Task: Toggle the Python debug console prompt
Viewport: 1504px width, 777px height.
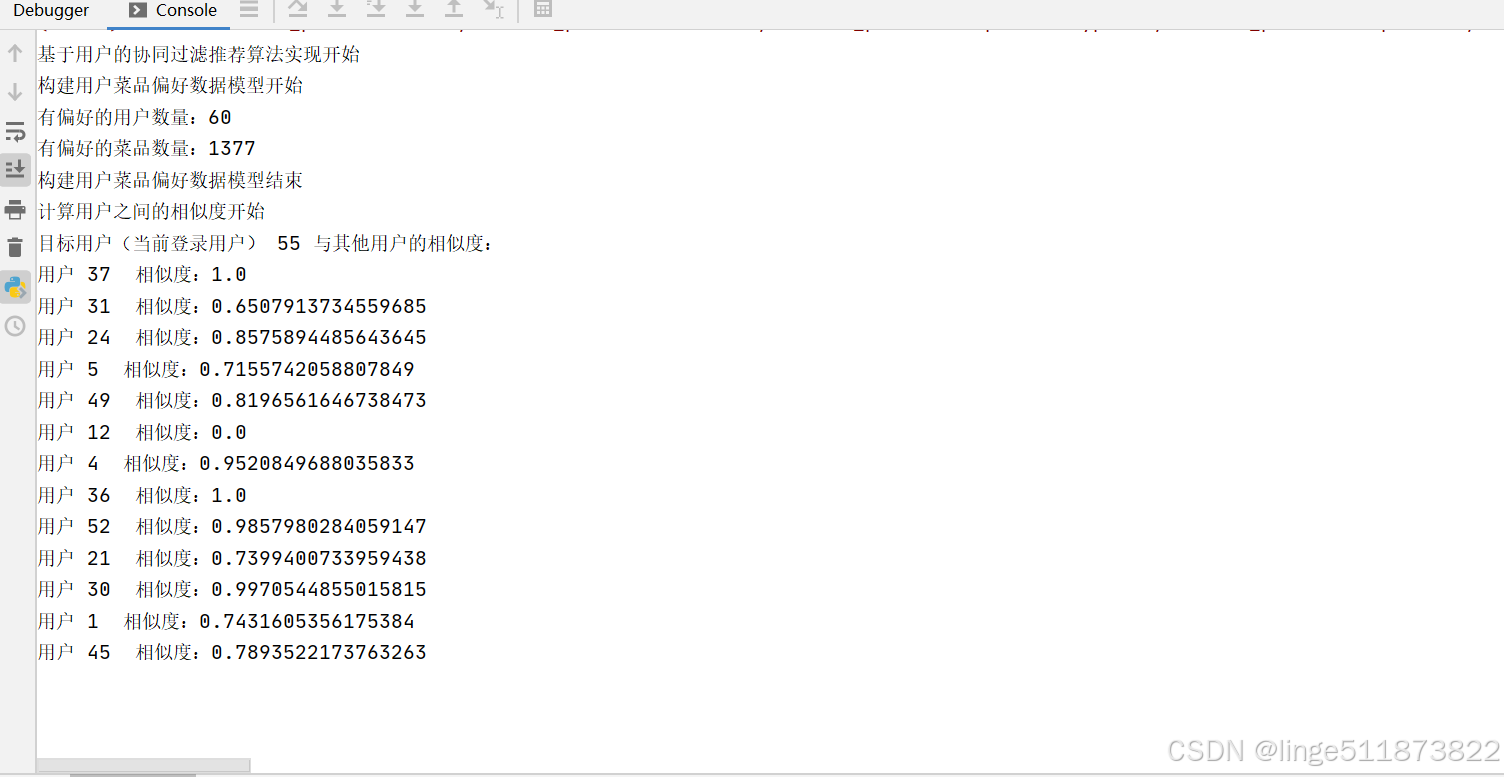Action: point(15,287)
